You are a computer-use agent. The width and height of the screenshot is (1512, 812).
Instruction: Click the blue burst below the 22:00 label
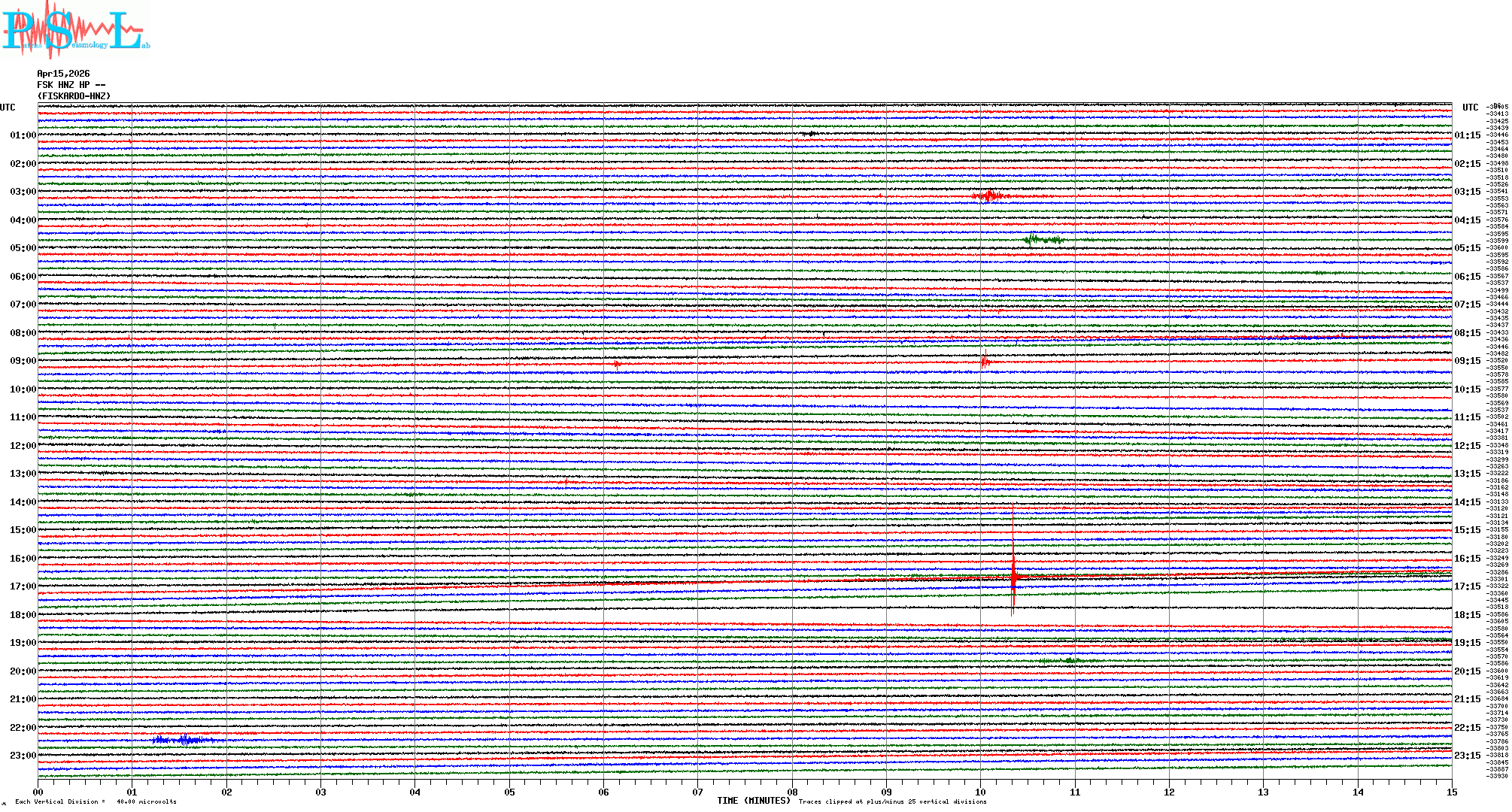click(183, 740)
